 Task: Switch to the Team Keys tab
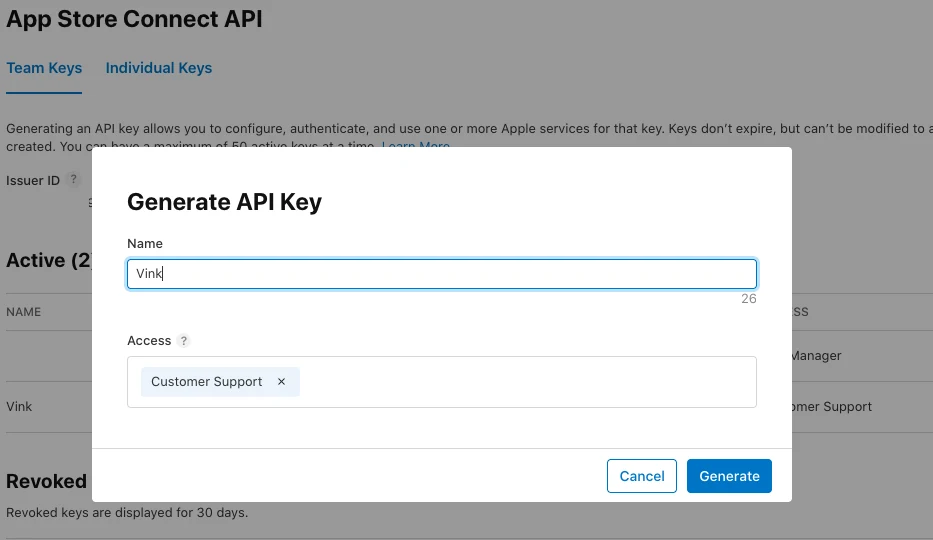coord(44,68)
